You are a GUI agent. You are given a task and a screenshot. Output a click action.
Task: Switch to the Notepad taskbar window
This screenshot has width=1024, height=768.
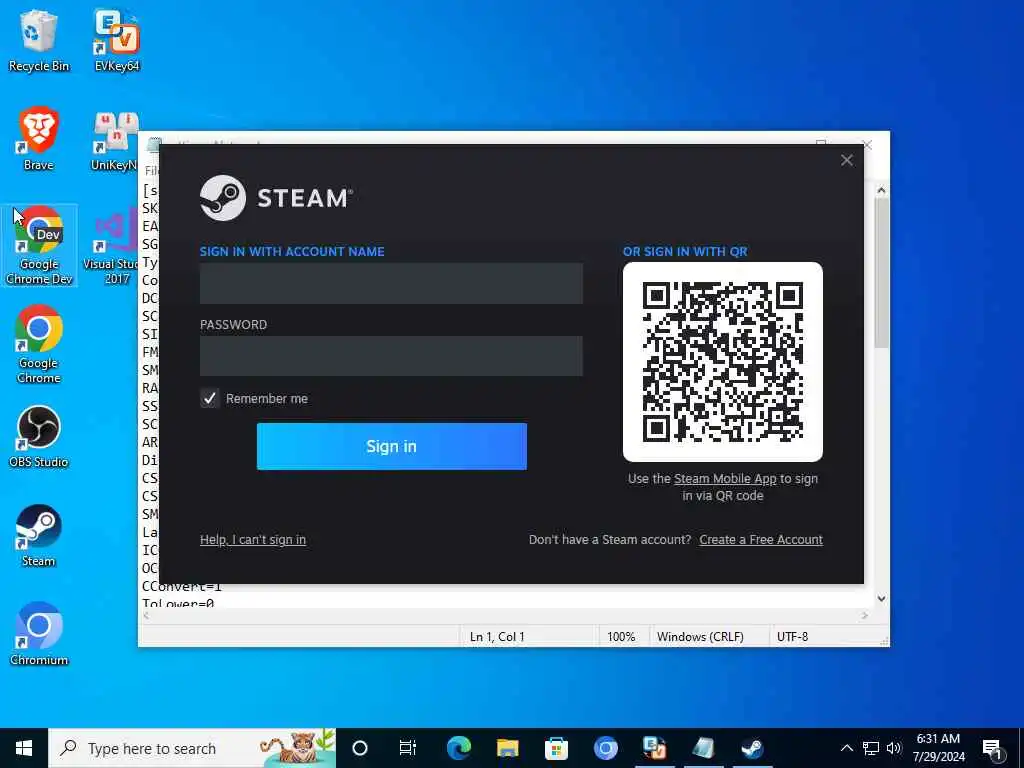[x=703, y=748]
